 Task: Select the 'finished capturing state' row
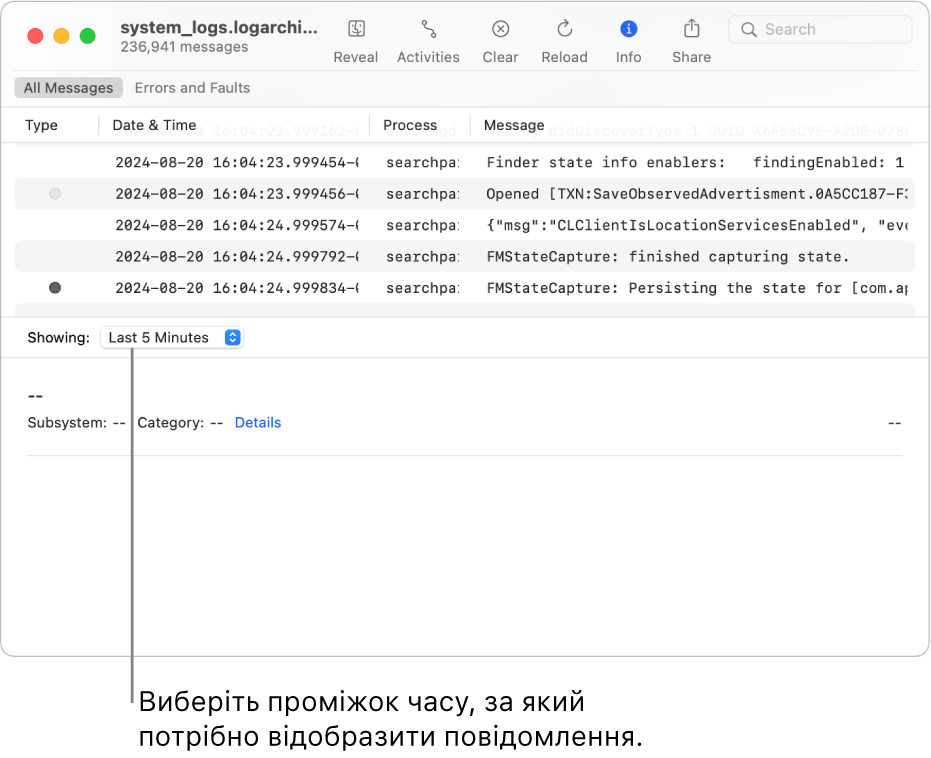coord(464,256)
